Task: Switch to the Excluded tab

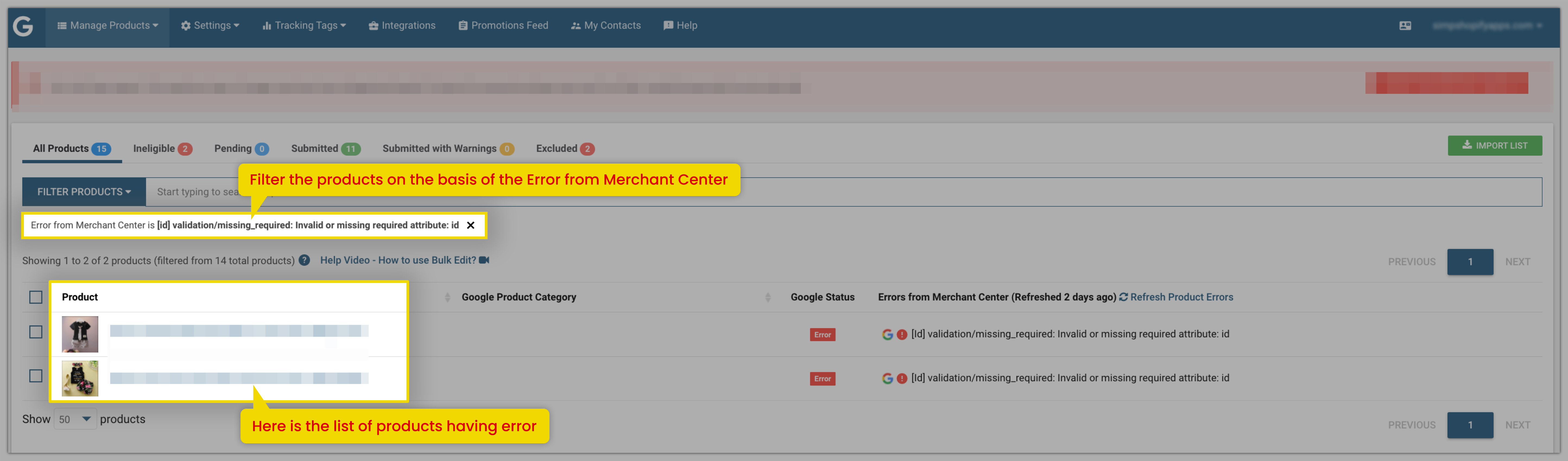Action: pyautogui.click(x=565, y=149)
